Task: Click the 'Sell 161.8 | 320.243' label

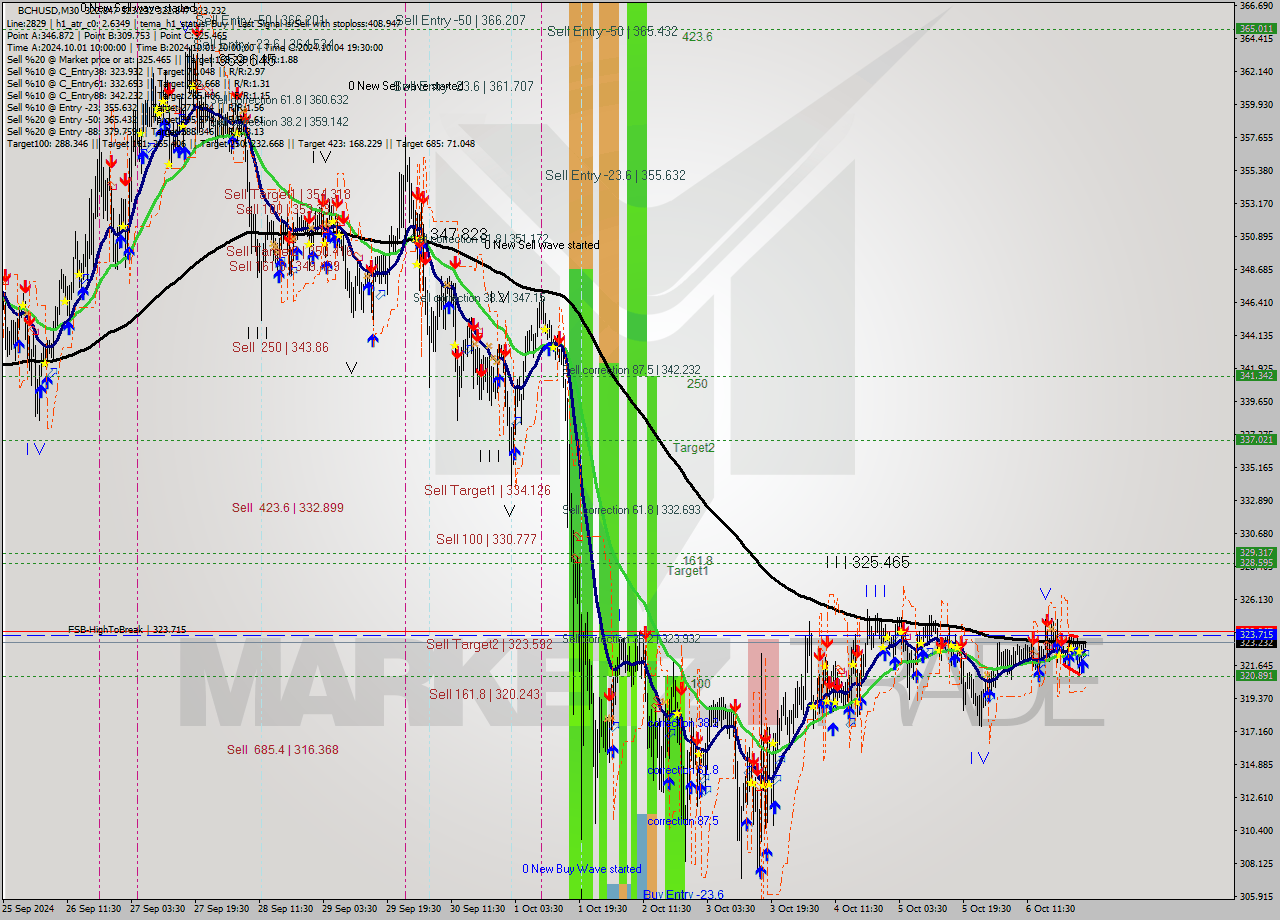Action: 484,694
